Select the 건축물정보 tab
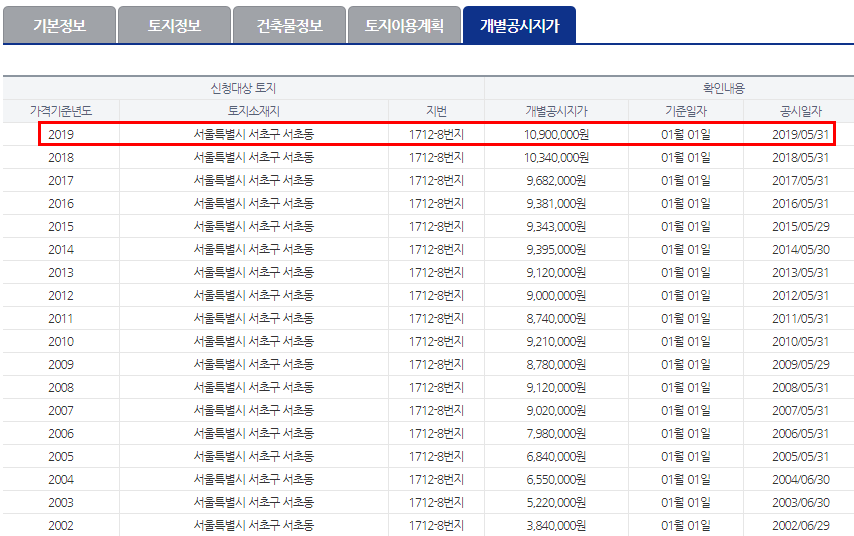Image resolution: width=854 pixels, height=536 pixels. (x=289, y=25)
